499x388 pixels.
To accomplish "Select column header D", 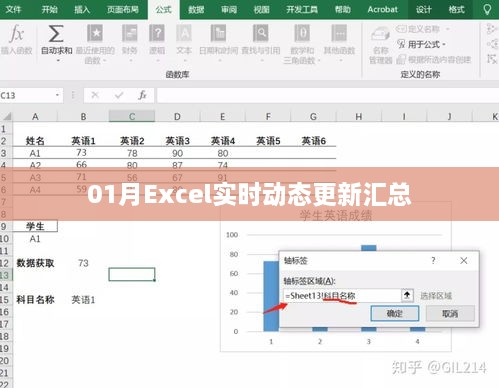I will pyautogui.click(x=177, y=116).
